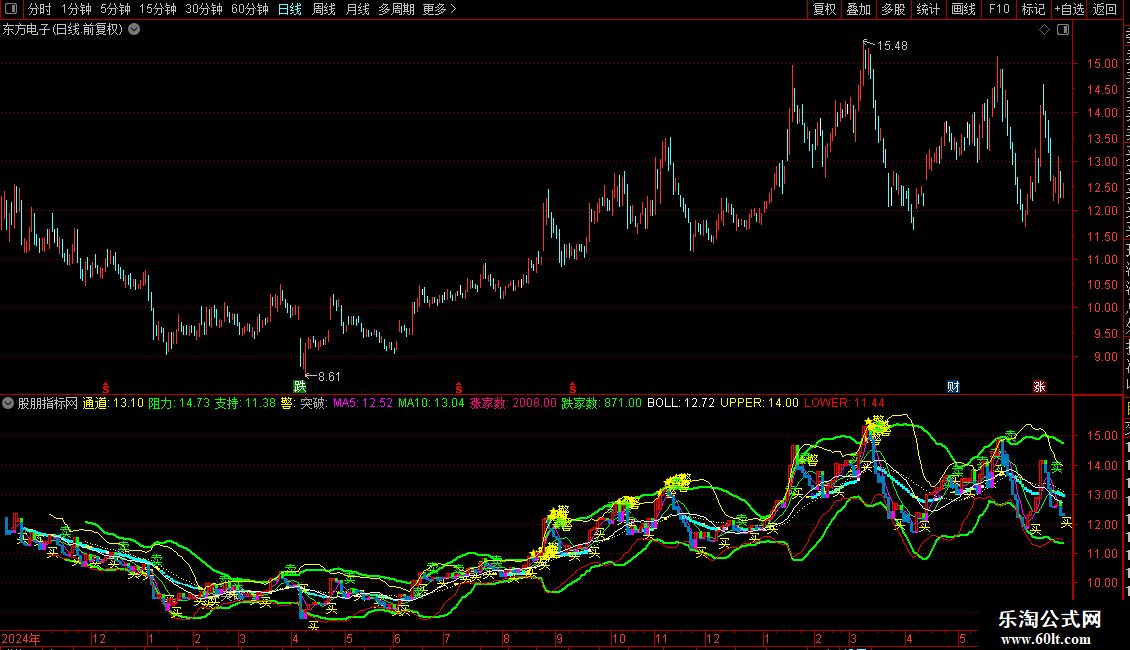
Task: Click the BOLL: 12.72 readout
Action: 681,403
